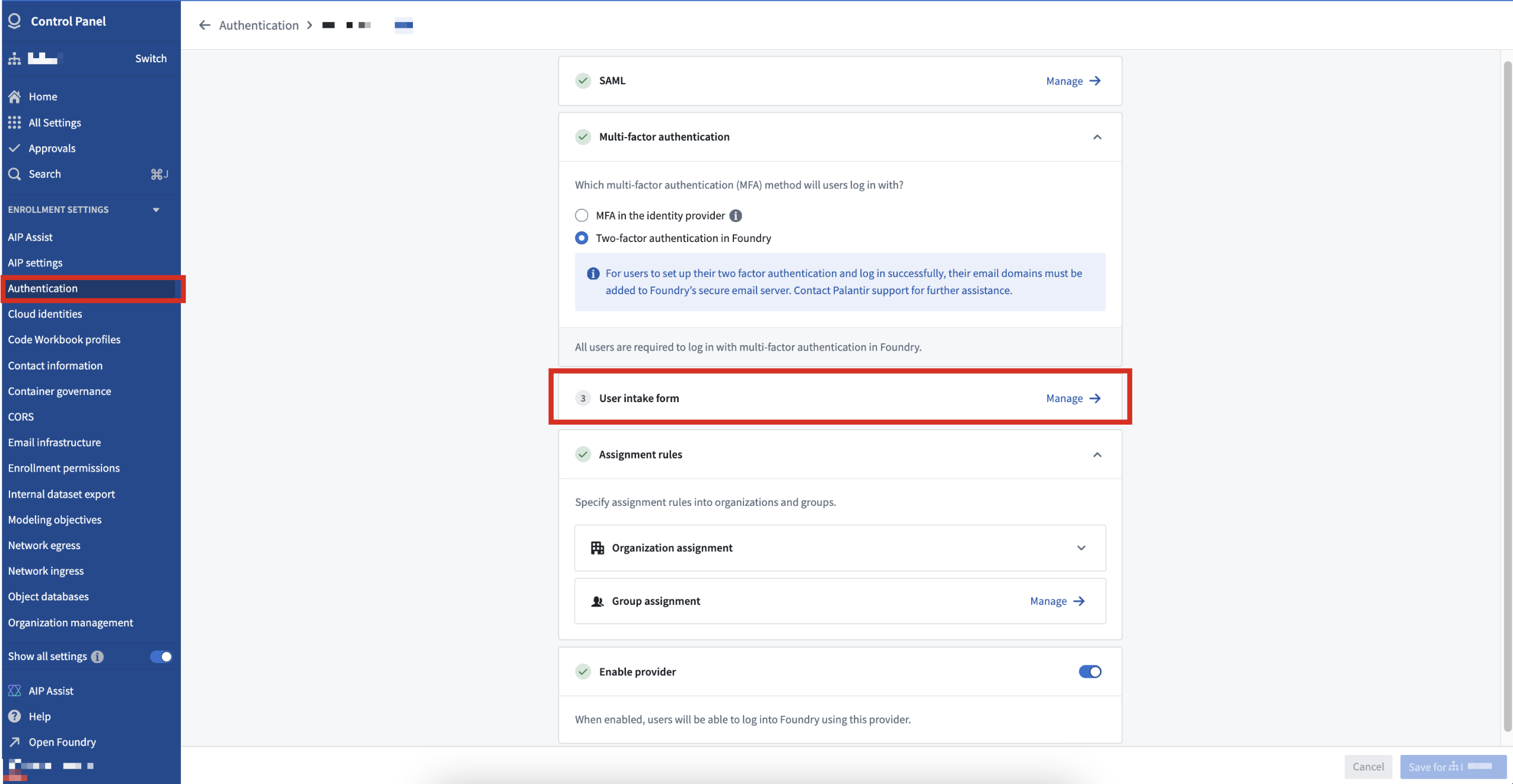Click the Approvals checkmark icon
This screenshot has width=1513, height=784.
[x=15, y=147]
